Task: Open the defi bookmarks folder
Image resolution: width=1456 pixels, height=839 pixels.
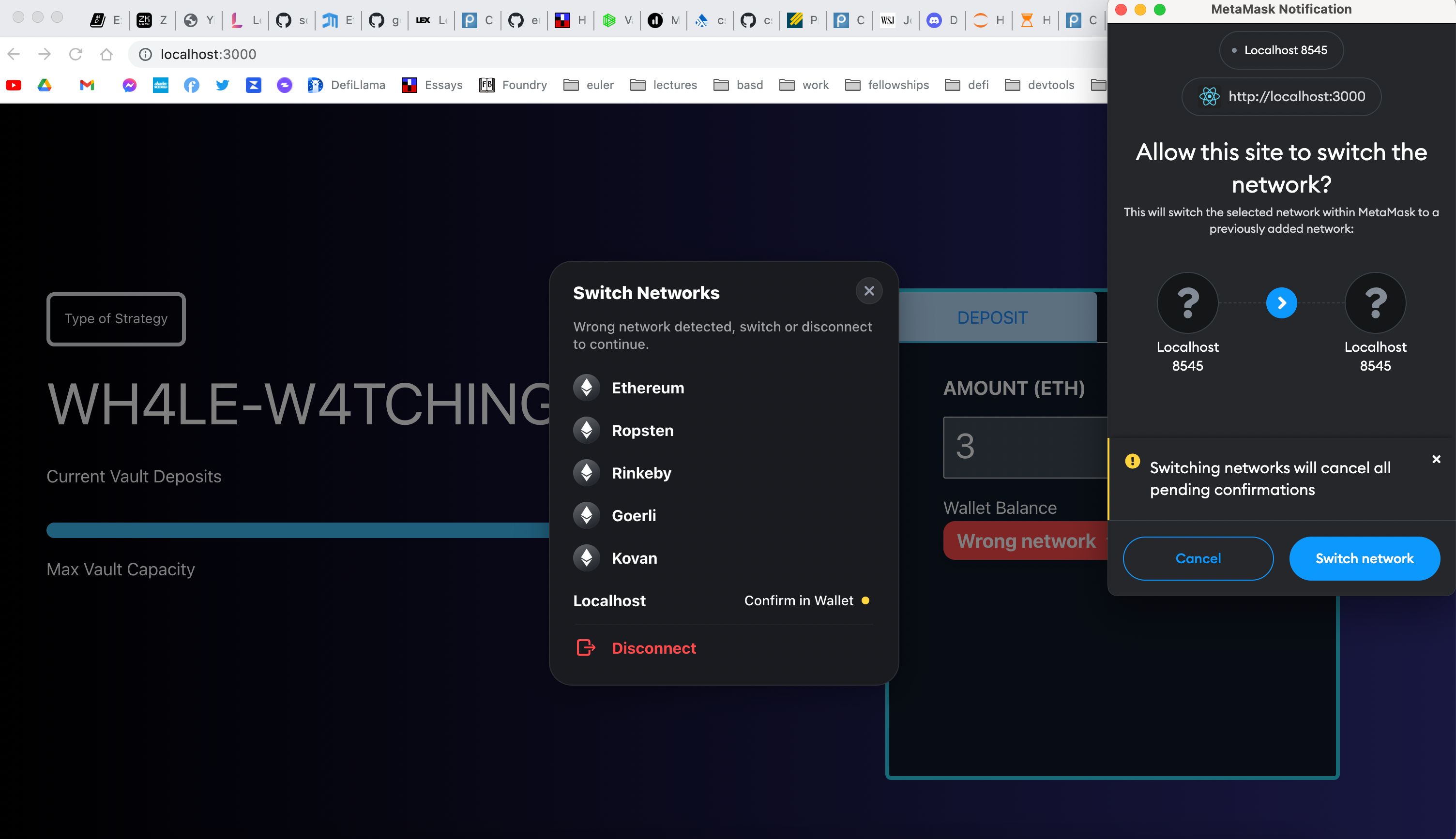Action: tap(967, 85)
